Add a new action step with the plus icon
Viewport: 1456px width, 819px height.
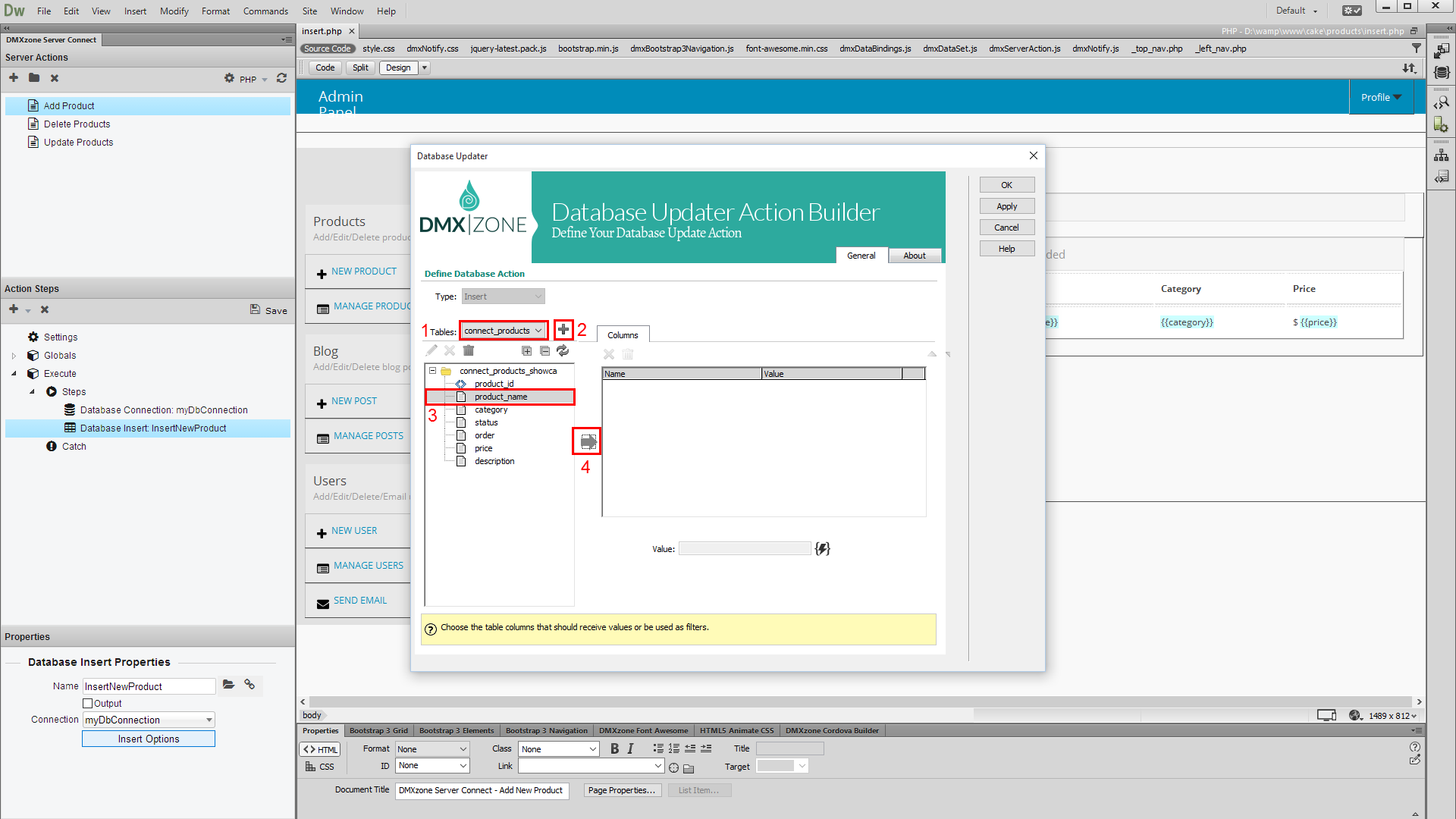click(x=14, y=309)
